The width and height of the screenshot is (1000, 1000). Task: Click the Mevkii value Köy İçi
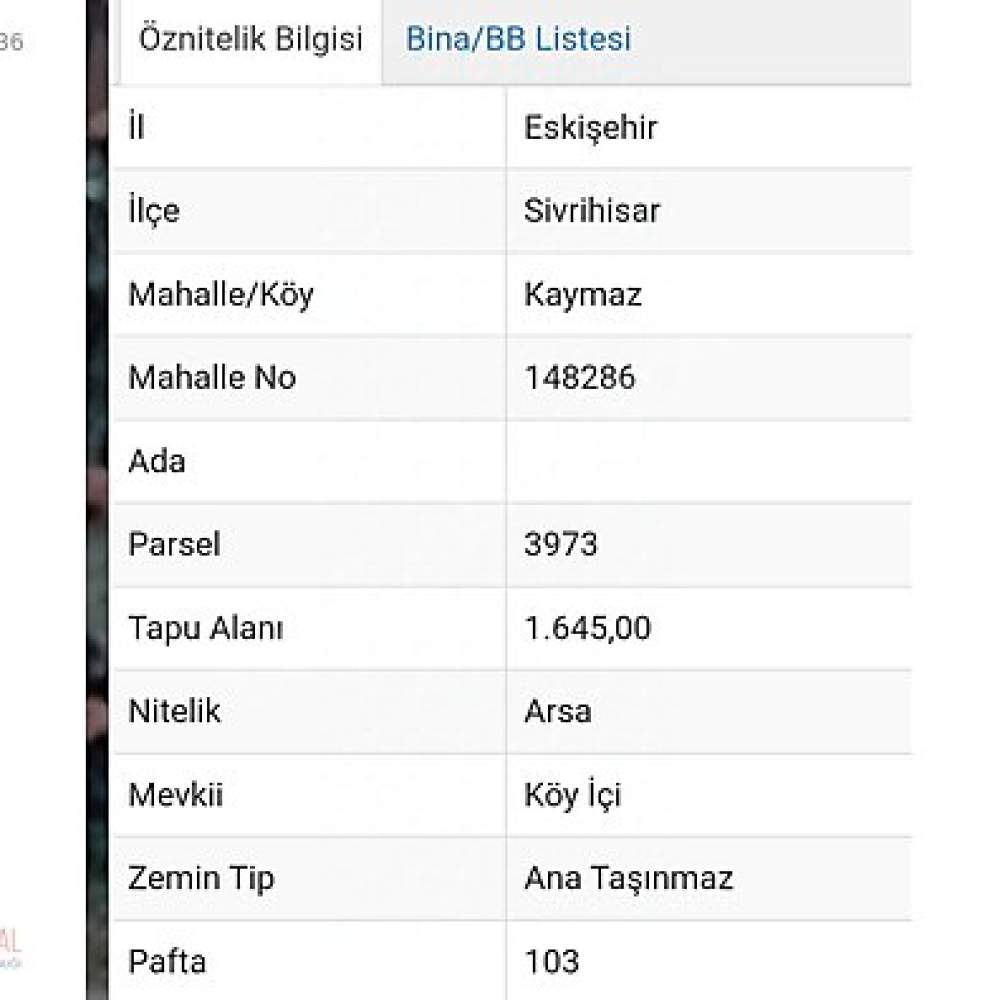(572, 795)
